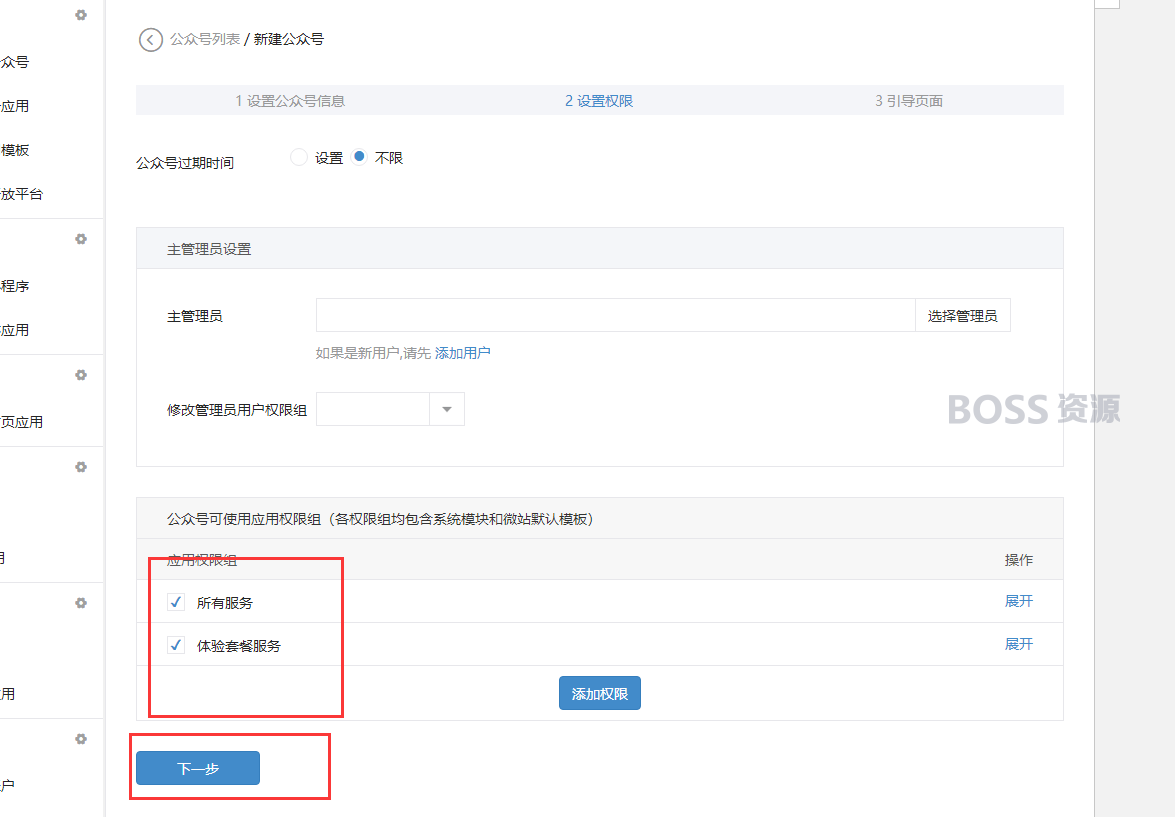The width and height of the screenshot is (1175, 817).
Task: Select the 众号 sidebar item
Action: tap(15, 62)
